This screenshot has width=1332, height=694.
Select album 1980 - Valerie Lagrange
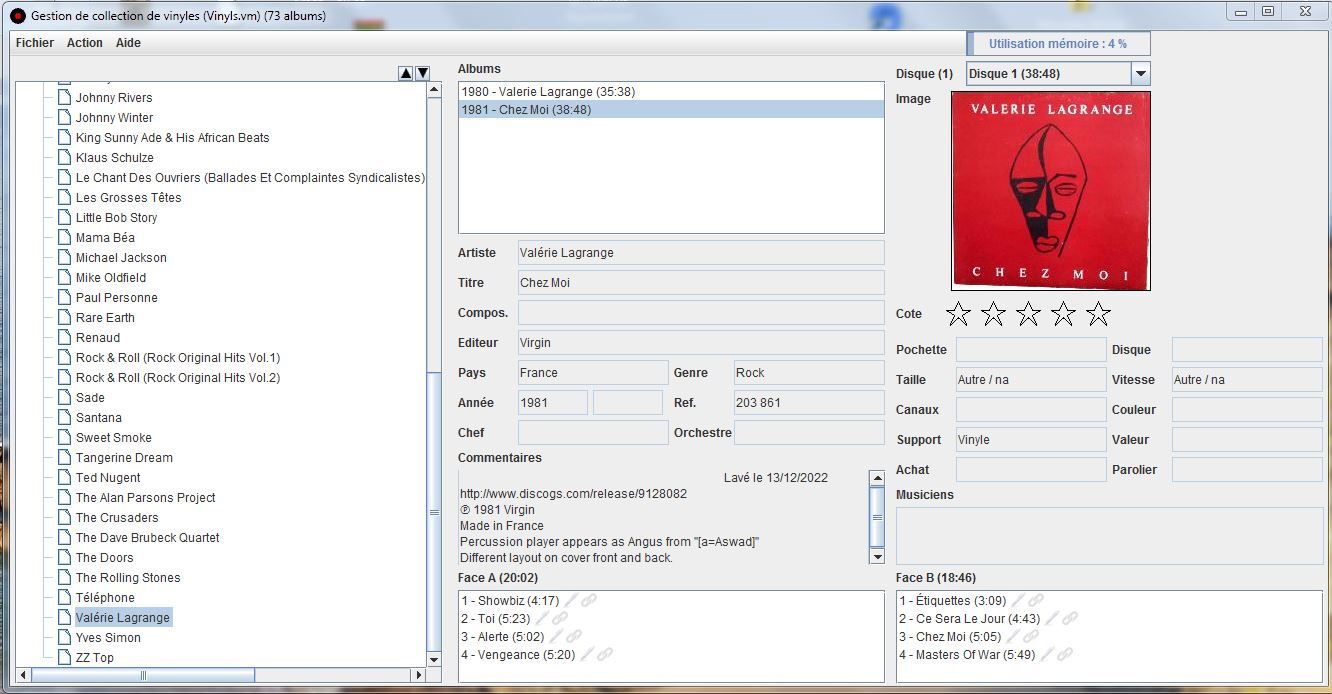[x=671, y=92]
